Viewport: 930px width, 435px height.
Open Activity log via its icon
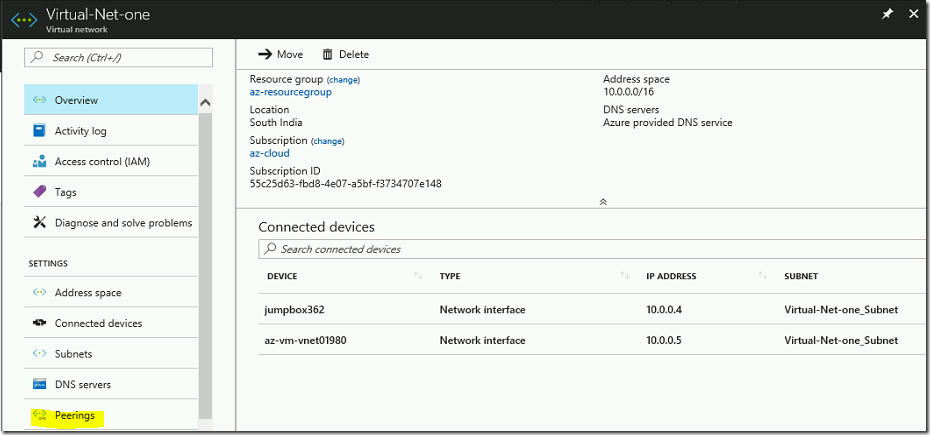point(39,131)
